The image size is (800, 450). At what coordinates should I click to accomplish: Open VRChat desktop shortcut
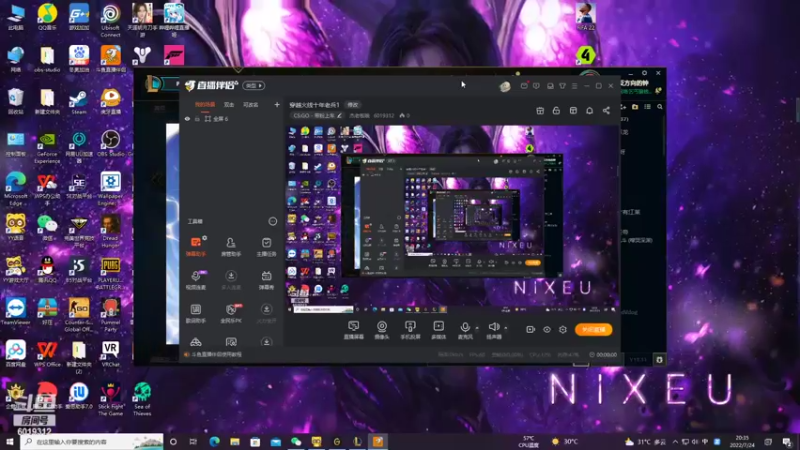coord(110,354)
